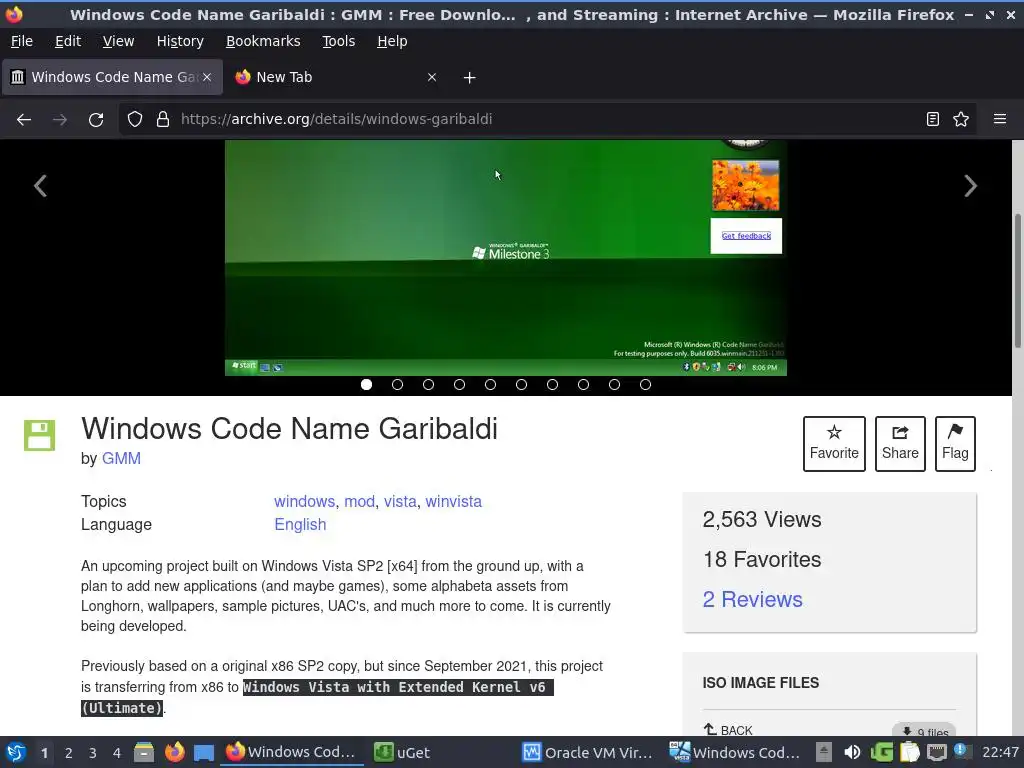Launch Firefox from taskbar quick launcher
Viewport: 1024px width, 768px height.
[x=174, y=752]
